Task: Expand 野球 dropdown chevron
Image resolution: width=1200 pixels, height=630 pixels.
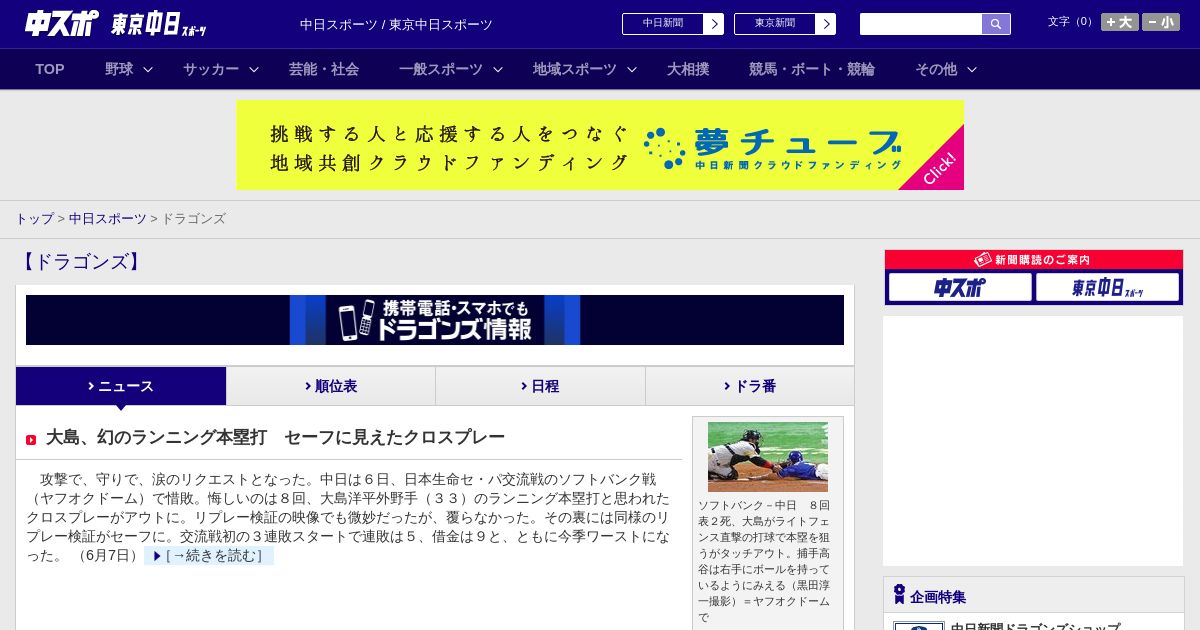Action: coord(148,69)
